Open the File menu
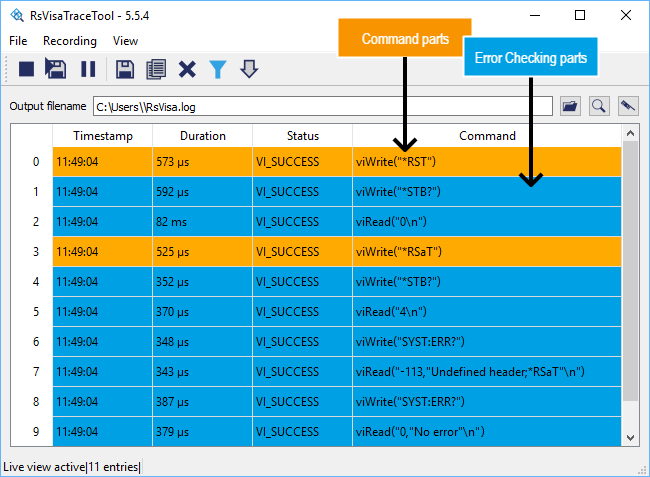This screenshot has height=477, width=650. click(x=18, y=41)
